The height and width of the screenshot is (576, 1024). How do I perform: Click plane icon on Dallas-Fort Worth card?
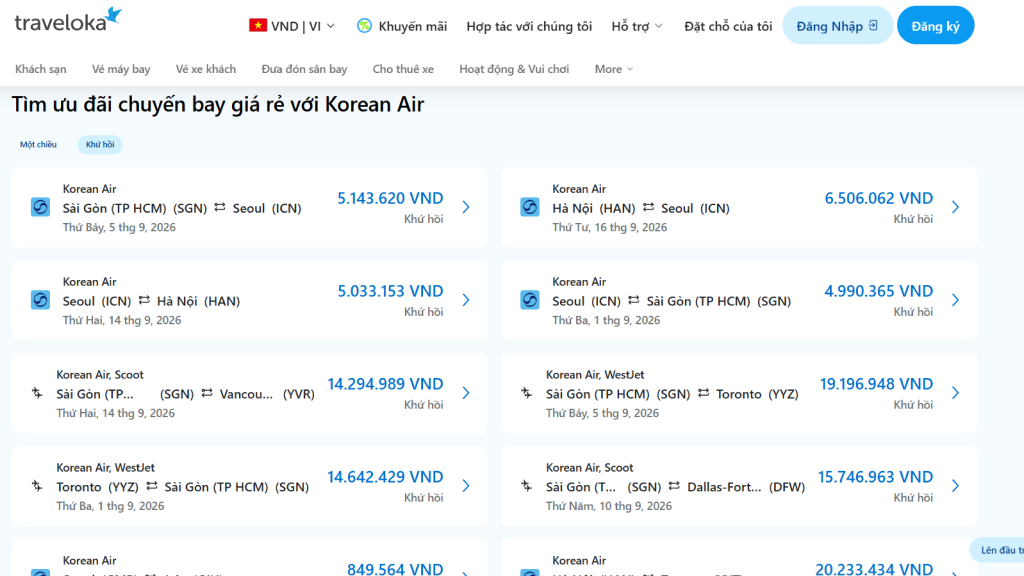click(x=526, y=485)
